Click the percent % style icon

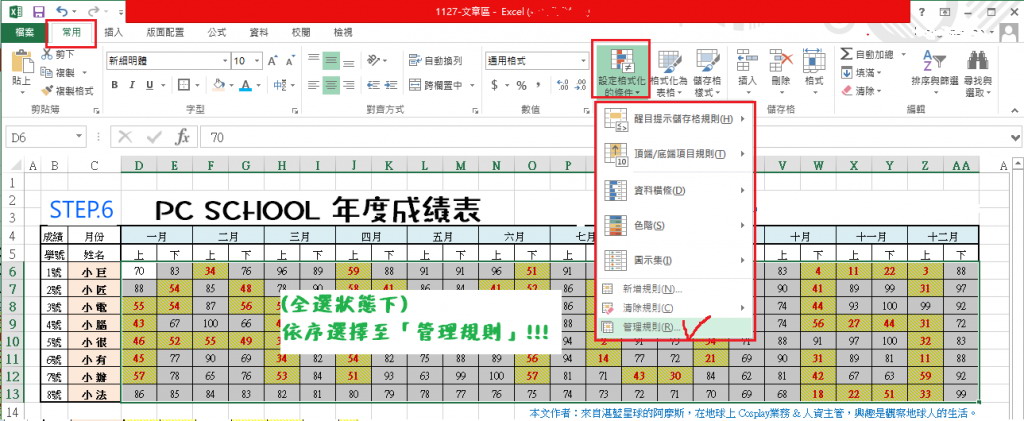521,85
